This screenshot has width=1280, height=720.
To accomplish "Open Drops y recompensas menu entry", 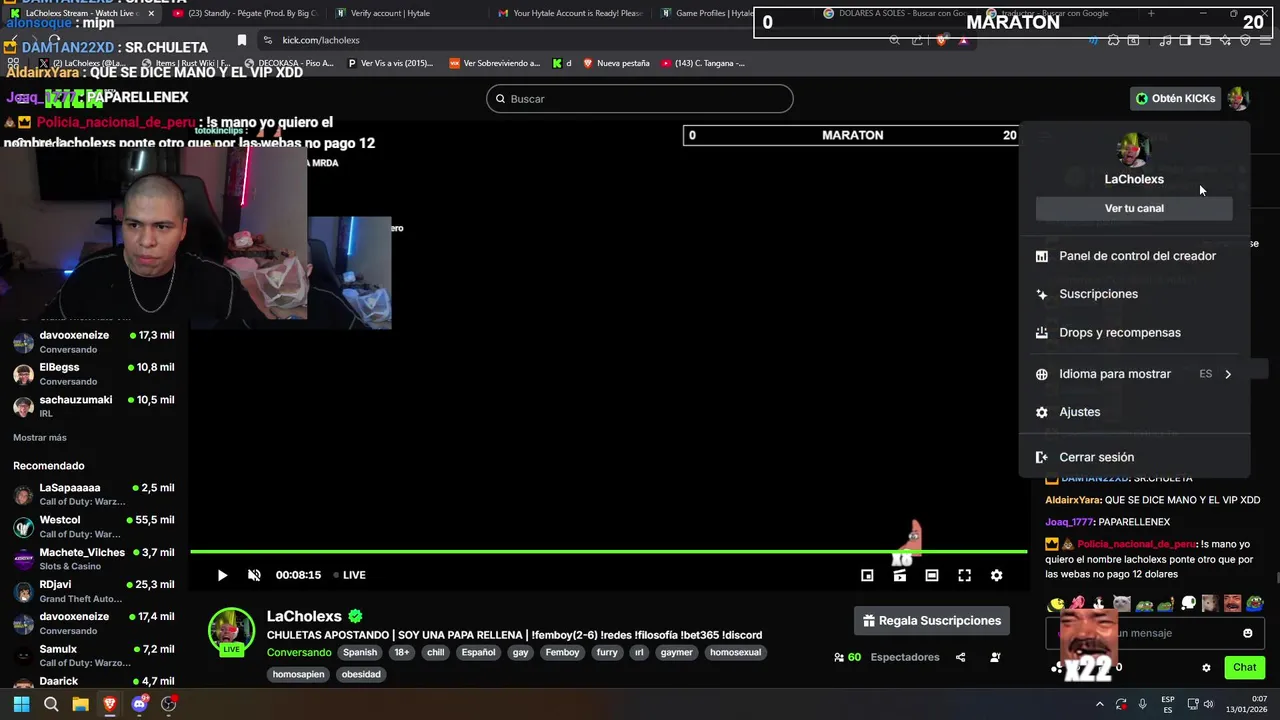I will click(1134, 333).
